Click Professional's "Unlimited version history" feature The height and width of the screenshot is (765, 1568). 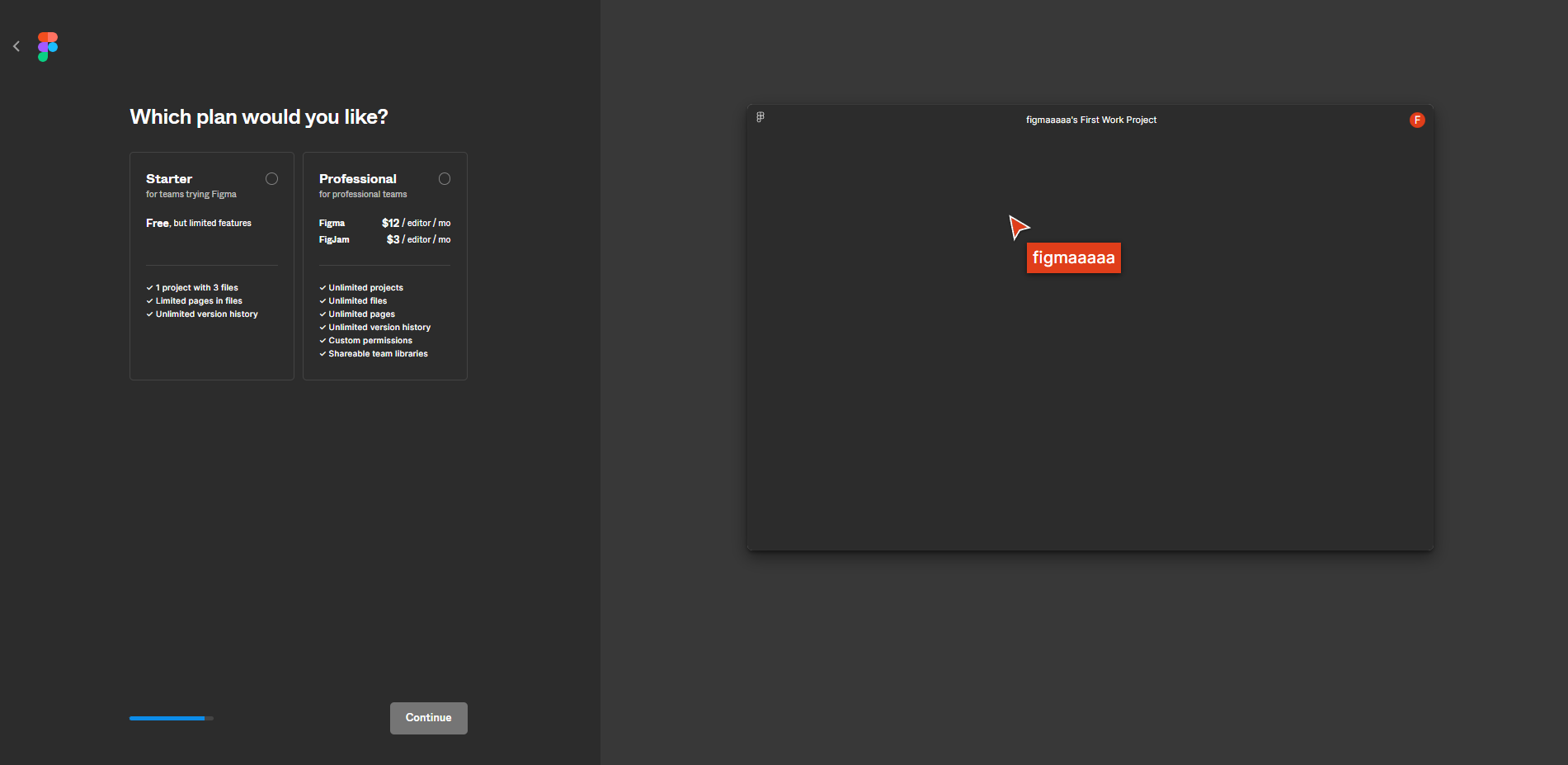[379, 328]
